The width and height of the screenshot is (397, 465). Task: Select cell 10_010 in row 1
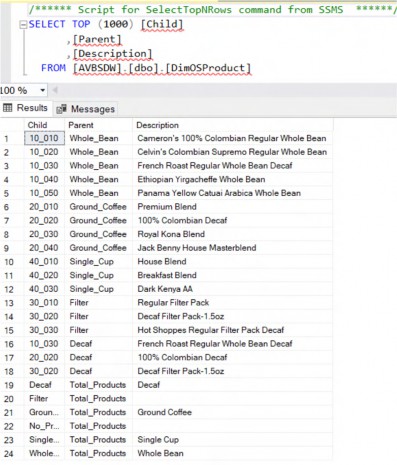[44, 138]
